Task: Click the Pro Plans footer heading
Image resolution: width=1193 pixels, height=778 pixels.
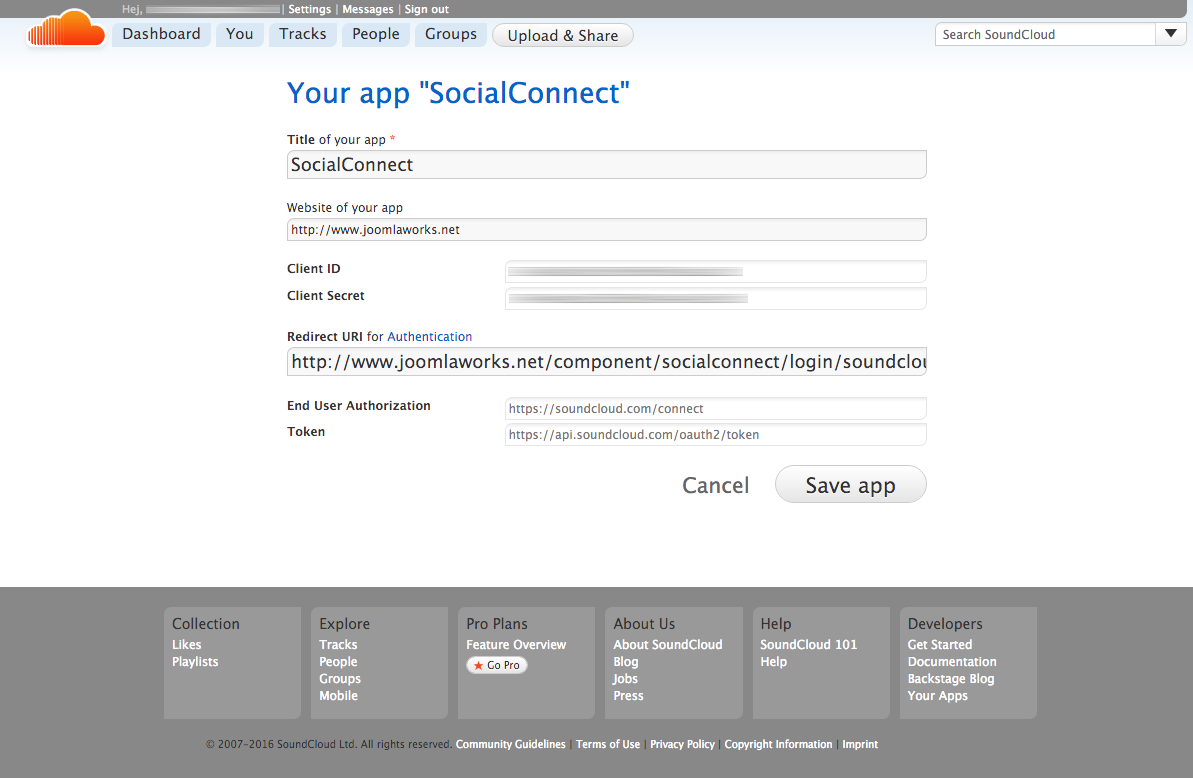Action: [497, 624]
